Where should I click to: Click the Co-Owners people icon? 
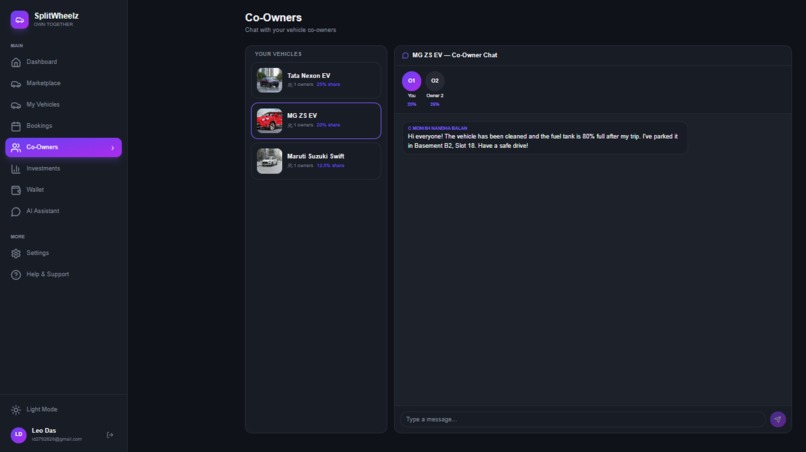16,148
